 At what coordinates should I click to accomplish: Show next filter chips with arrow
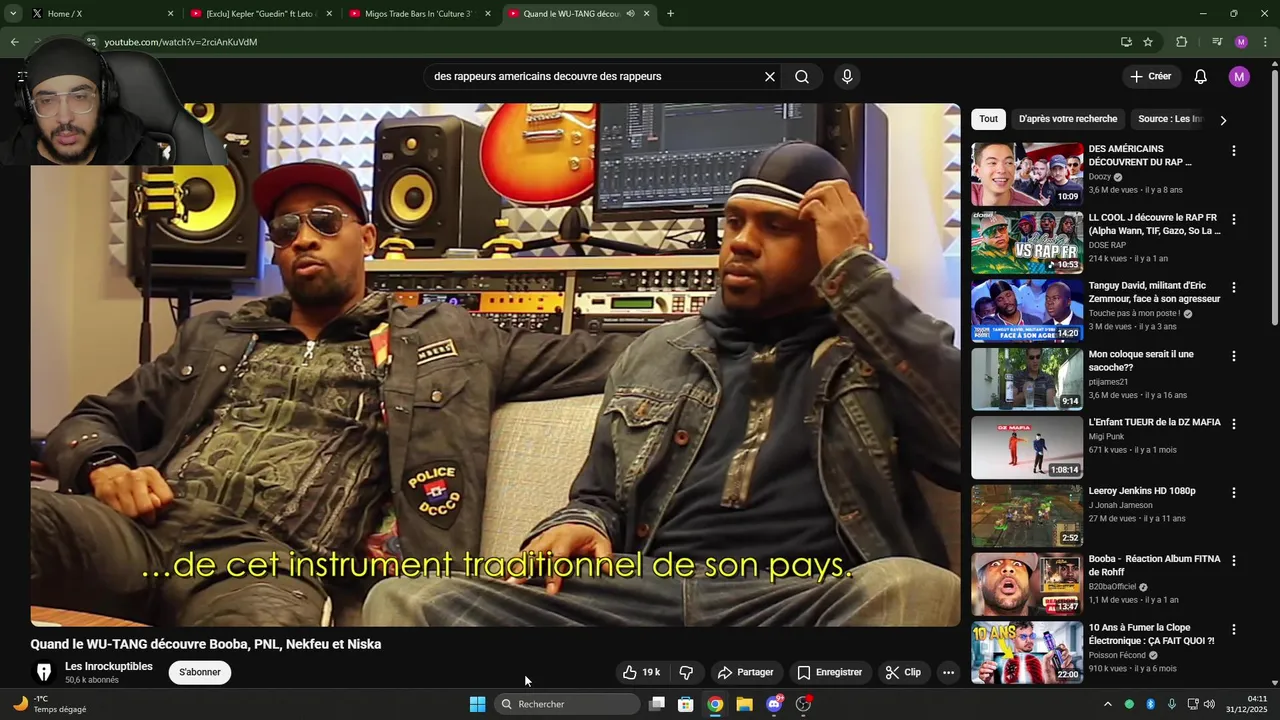click(1223, 120)
